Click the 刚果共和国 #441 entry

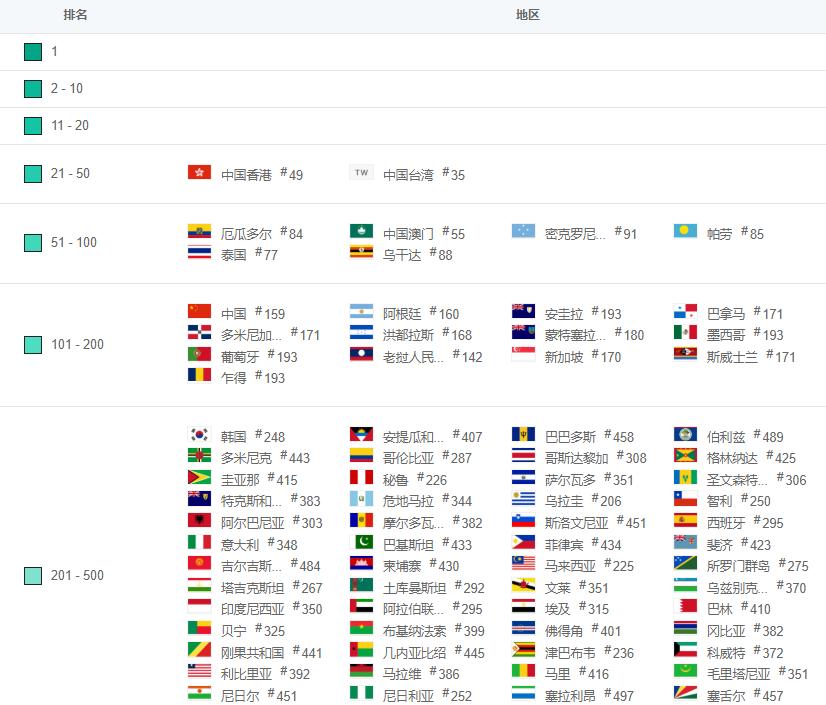[x=255, y=651]
